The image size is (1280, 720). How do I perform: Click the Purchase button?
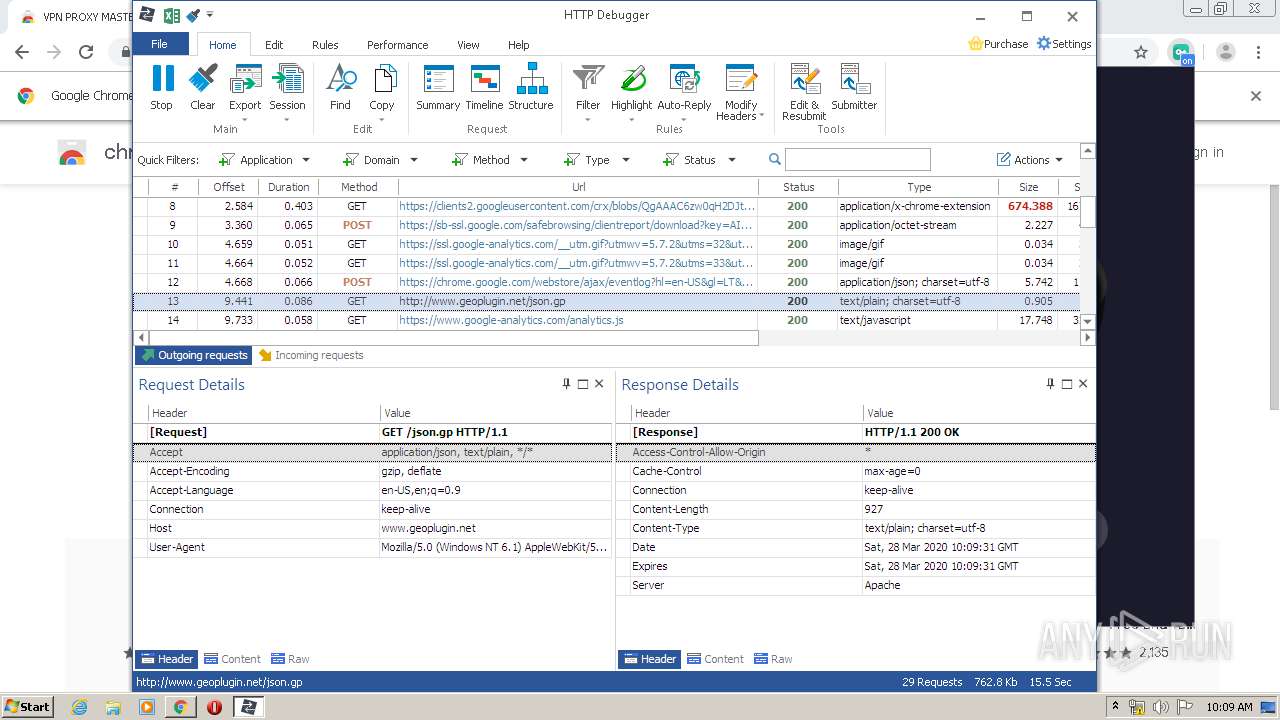click(998, 44)
